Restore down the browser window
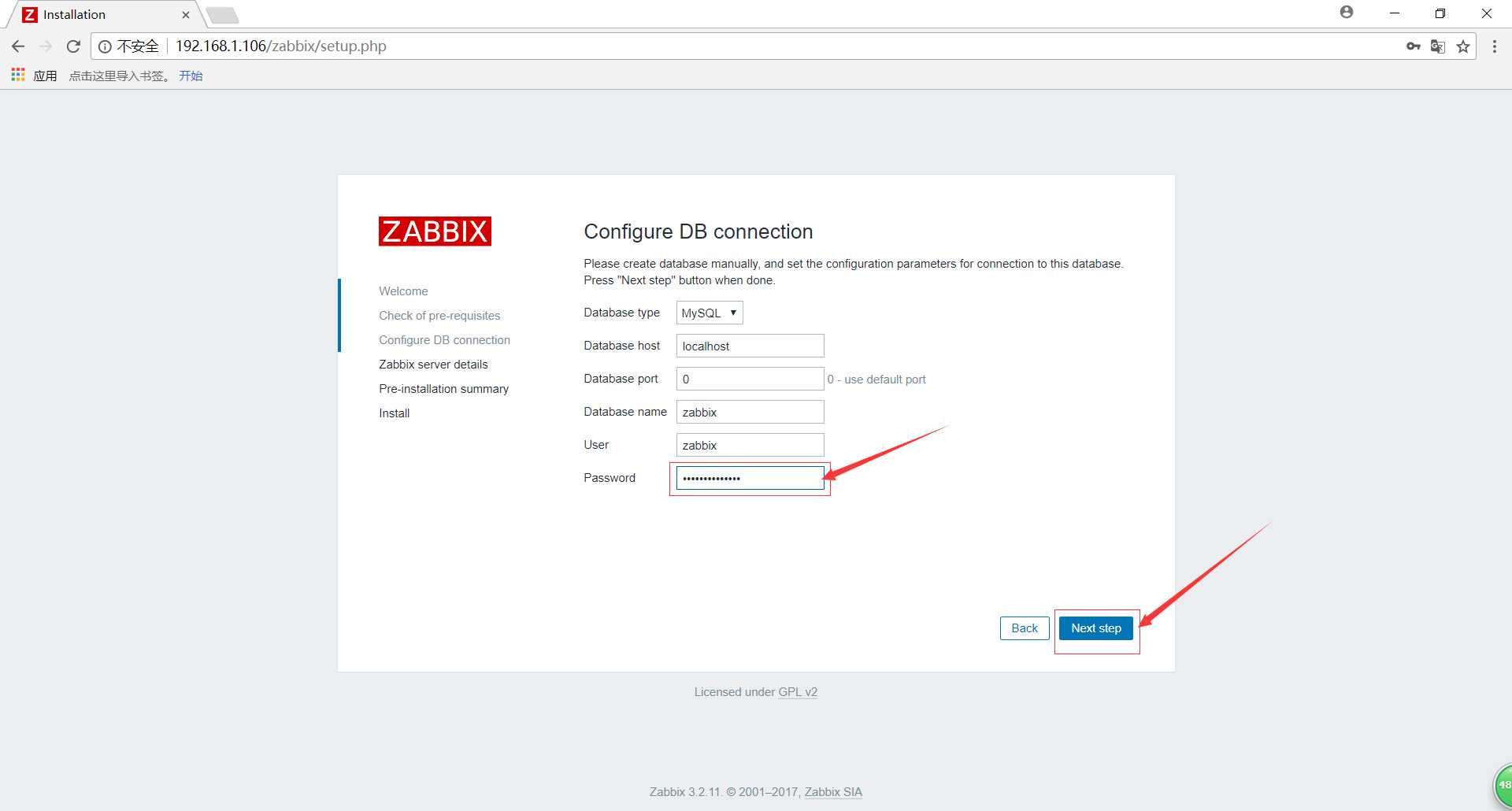Viewport: 1512px width, 811px height. click(1440, 13)
